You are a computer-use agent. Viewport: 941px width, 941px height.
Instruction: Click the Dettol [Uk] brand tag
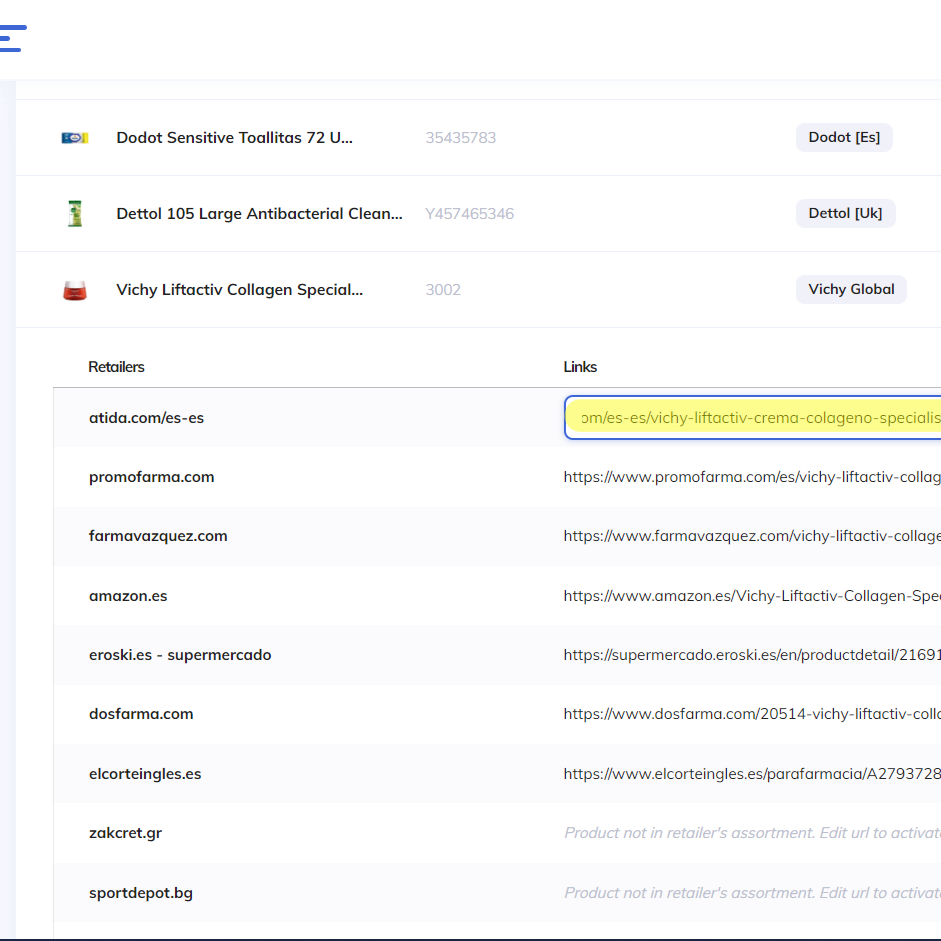[x=845, y=213]
